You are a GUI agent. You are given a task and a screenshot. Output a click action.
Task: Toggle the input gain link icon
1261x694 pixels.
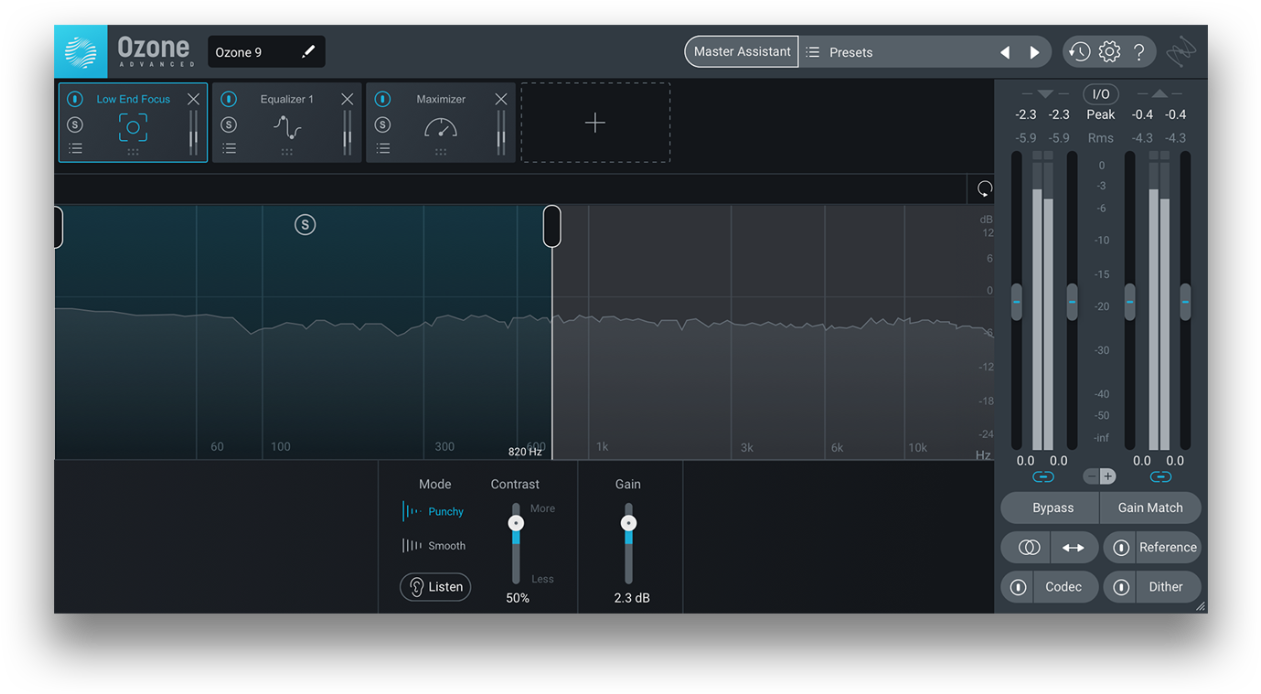pos(1042,477)
